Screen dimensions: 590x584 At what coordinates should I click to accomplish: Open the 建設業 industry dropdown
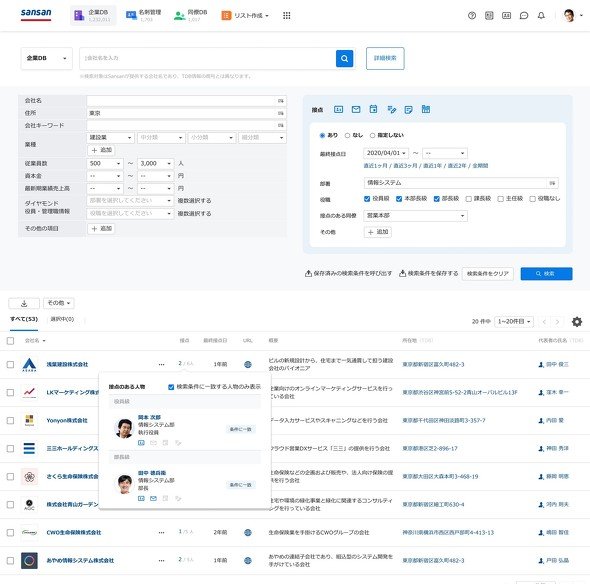(111, 138)
